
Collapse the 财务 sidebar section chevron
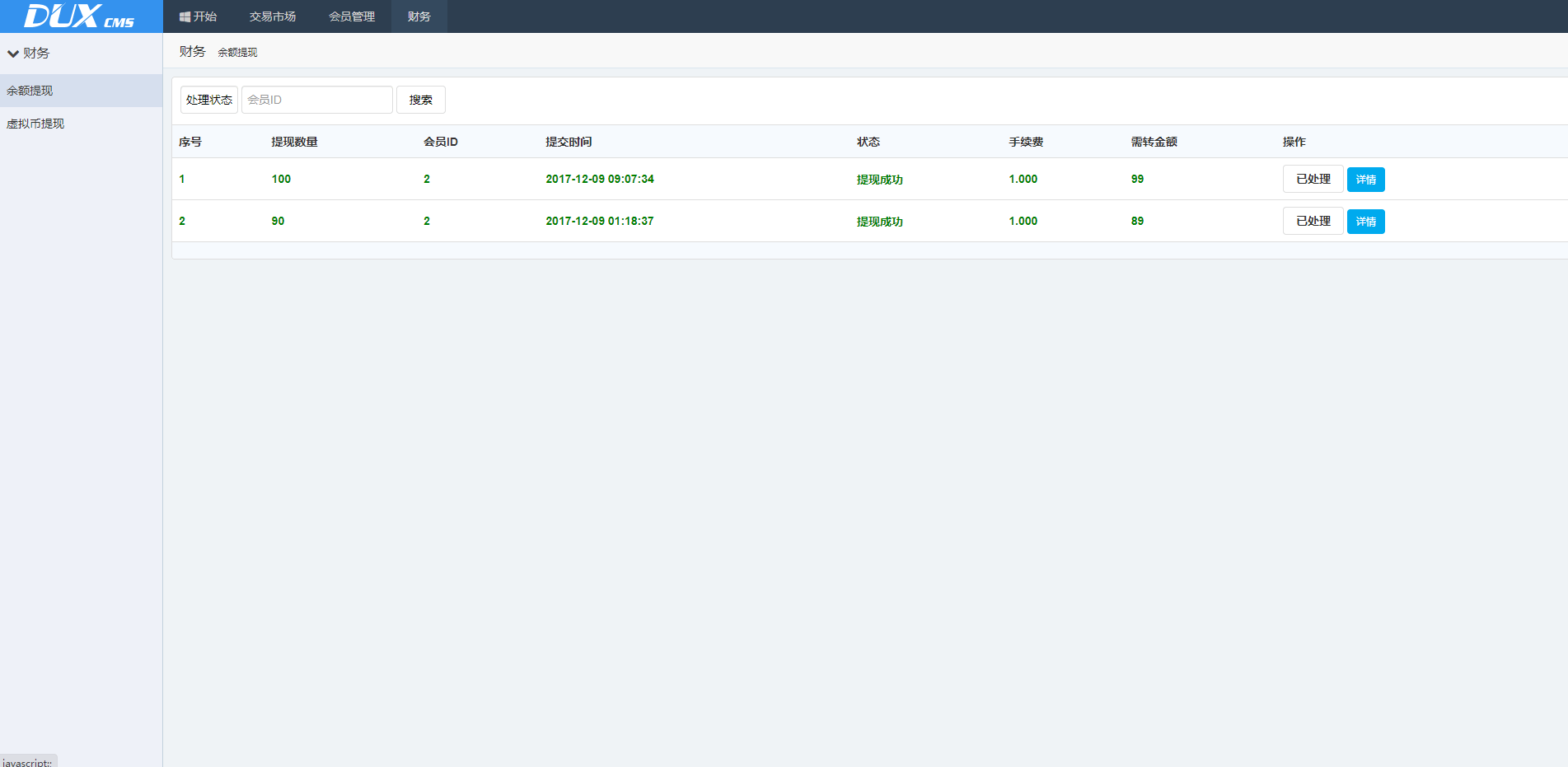pyautogui.click(x=13, y=54)
